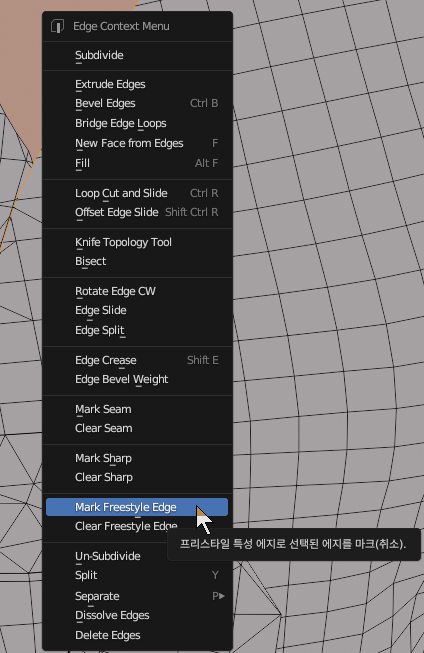This screenshot has width=424, height=653.
Task: Run Bridge Edge Loops
Action: [x=137, y=124]
